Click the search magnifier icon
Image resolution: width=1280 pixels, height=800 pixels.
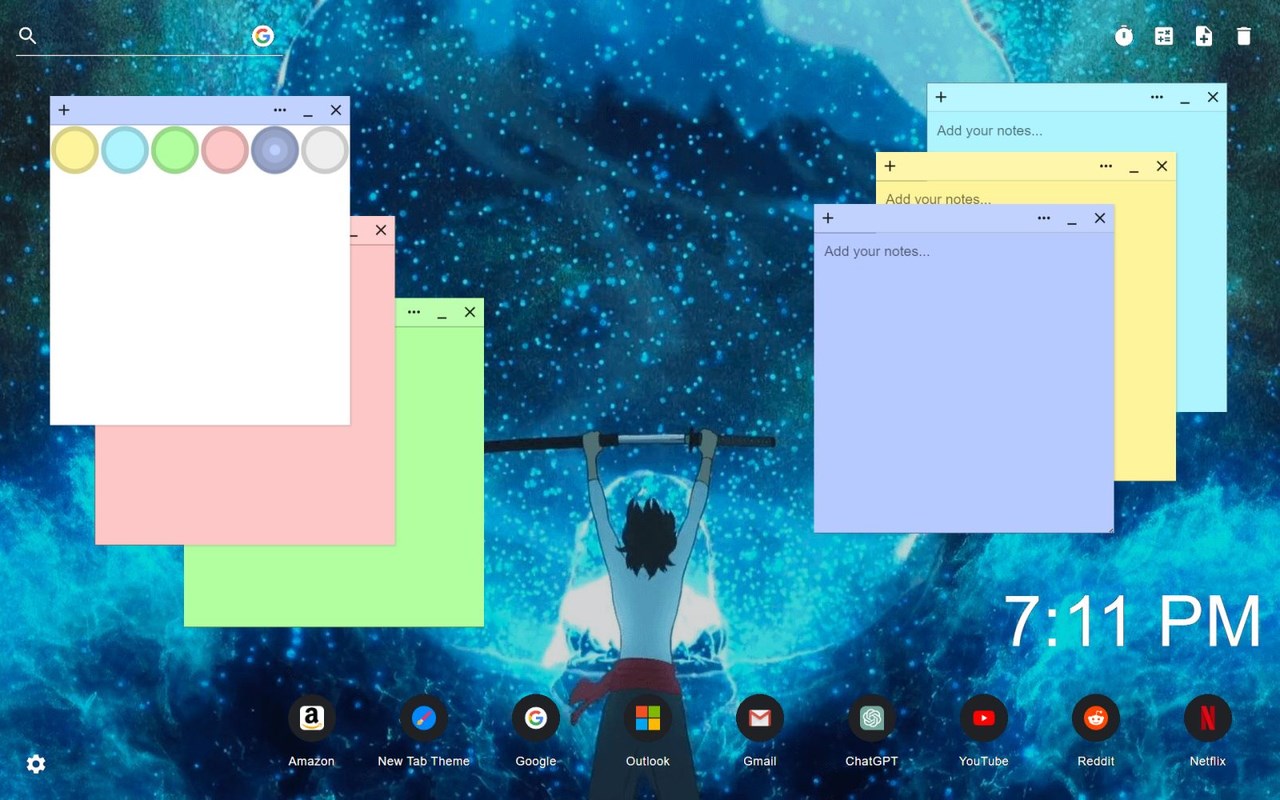click(x=28, y=36)
